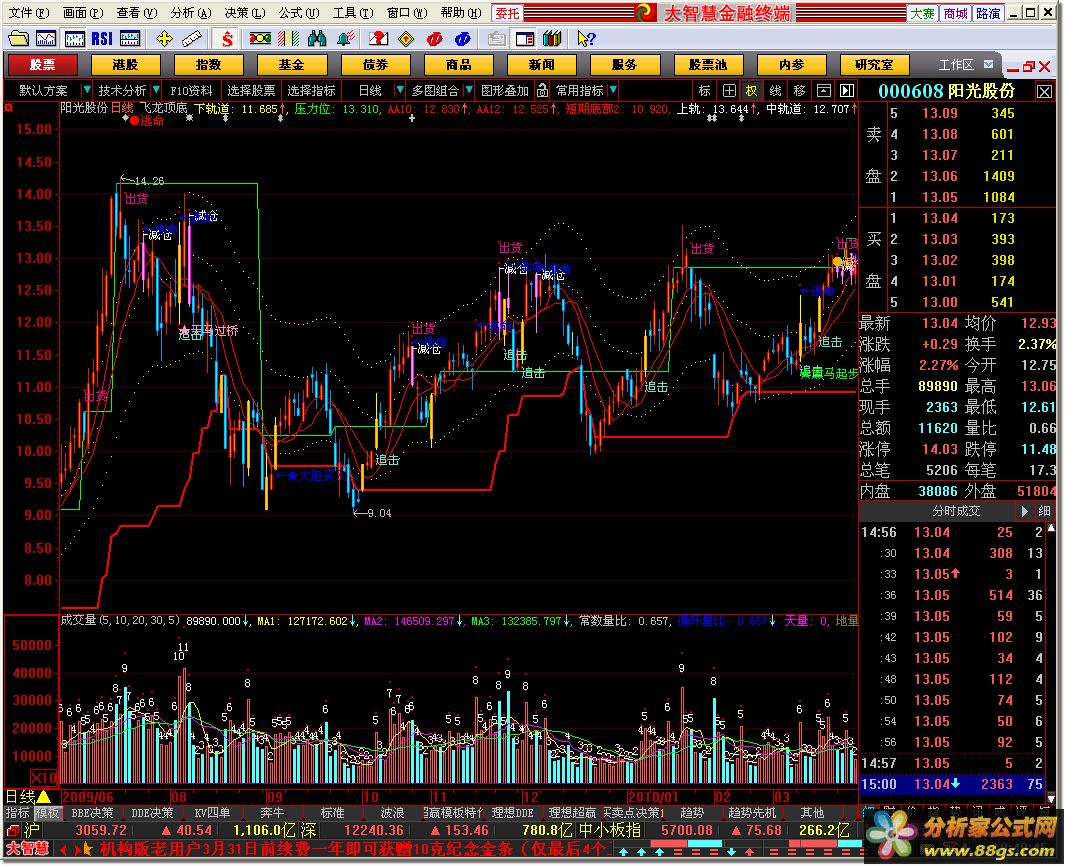Expand the 分时成交 right arrow
The height and width of the screenshot is (866, 1066).
point(1025,511)
